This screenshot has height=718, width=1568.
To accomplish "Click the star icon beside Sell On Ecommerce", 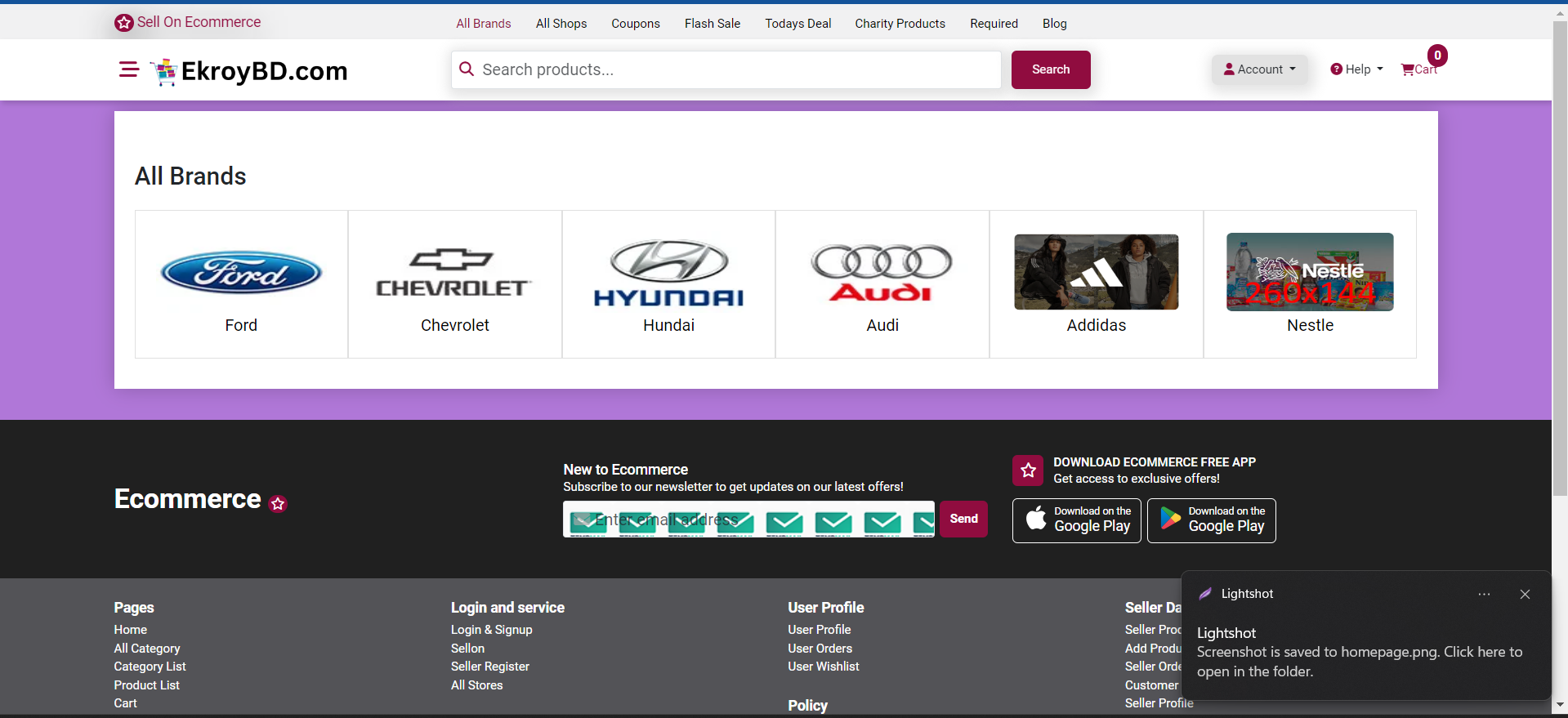I will point(124,23).
